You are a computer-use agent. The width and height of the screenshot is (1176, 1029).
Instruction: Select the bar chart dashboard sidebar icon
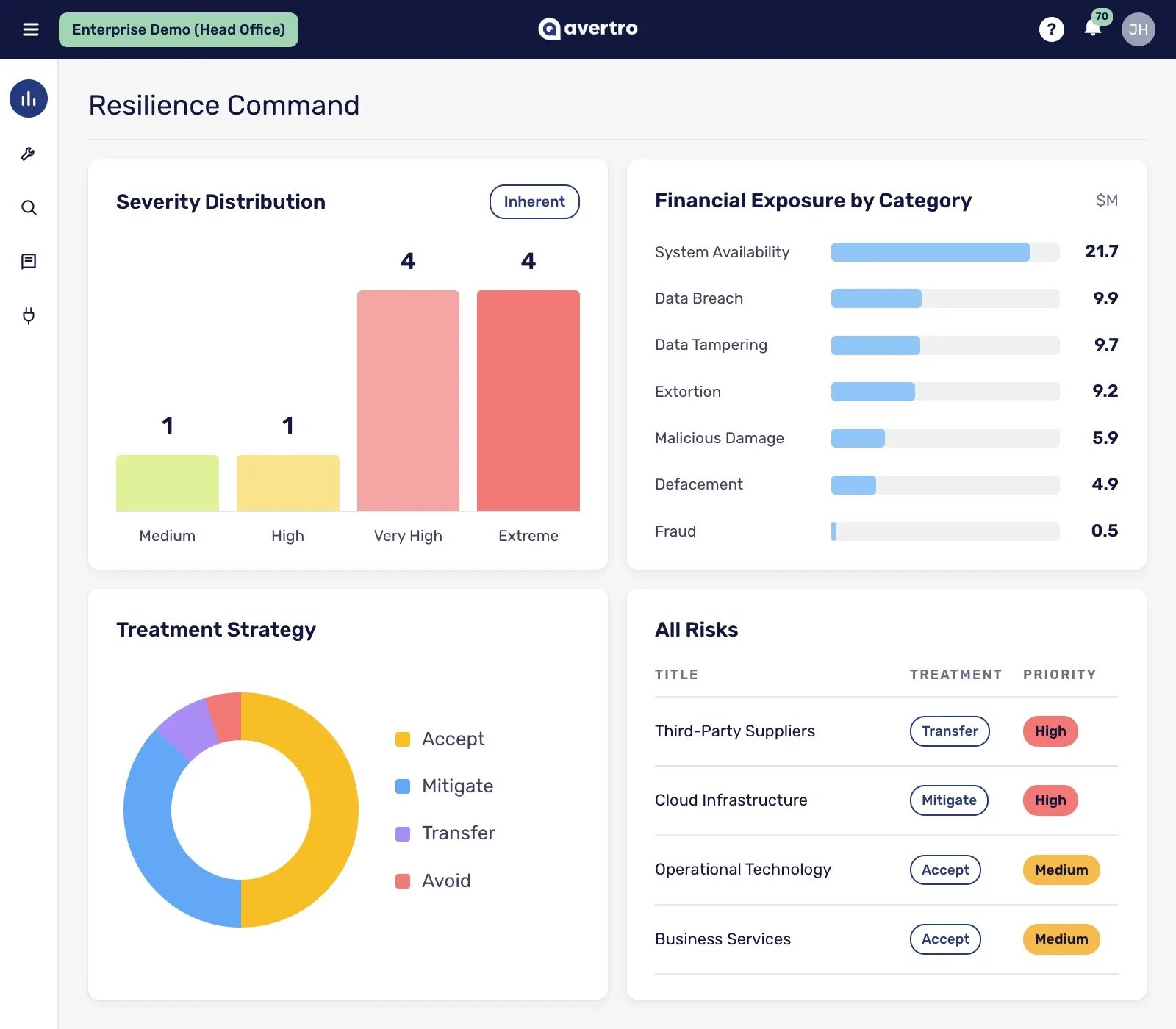pos(29,98)
